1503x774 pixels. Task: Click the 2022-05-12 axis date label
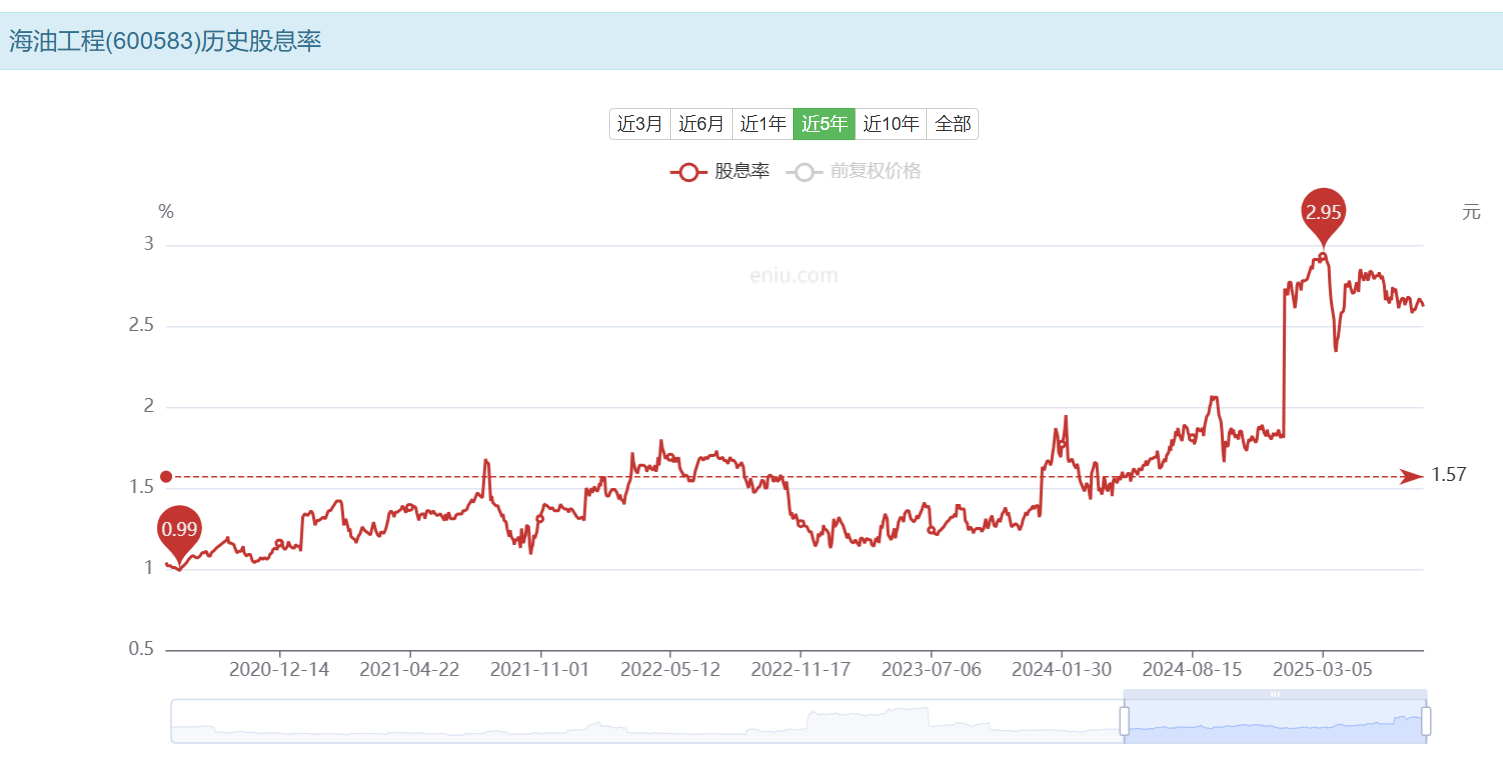point(670,669)
